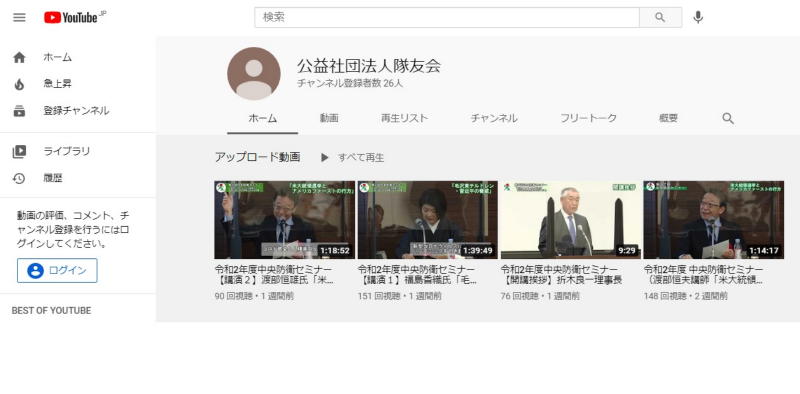Click the channel avatar image
Image resolution: width=800 pixels, height=394 pixels.
click(x=254, y=73)
